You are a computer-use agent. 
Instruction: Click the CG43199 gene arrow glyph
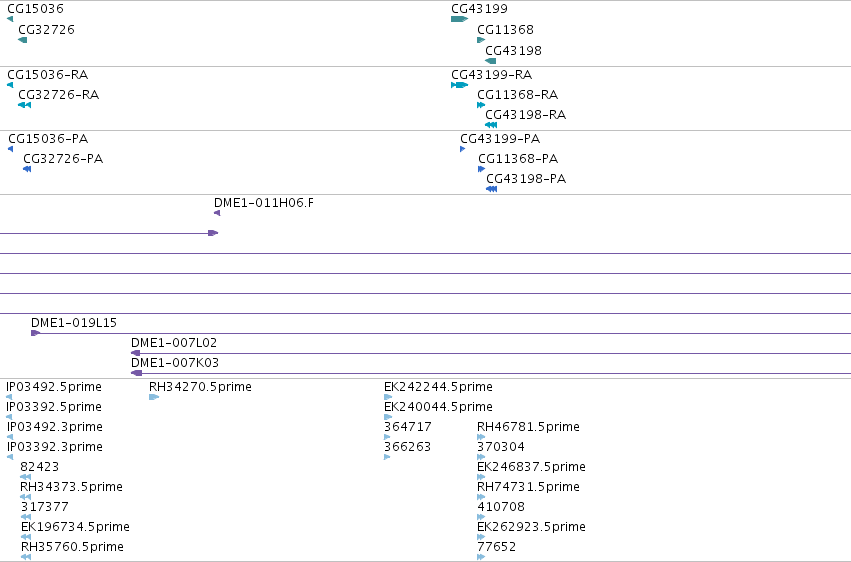point(459,19)
